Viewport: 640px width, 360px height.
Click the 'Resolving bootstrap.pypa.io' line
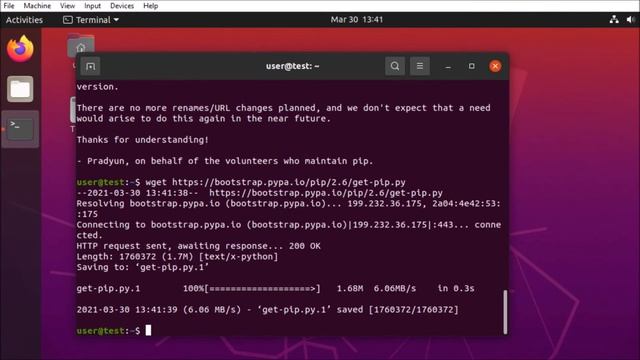pos(289,209)
